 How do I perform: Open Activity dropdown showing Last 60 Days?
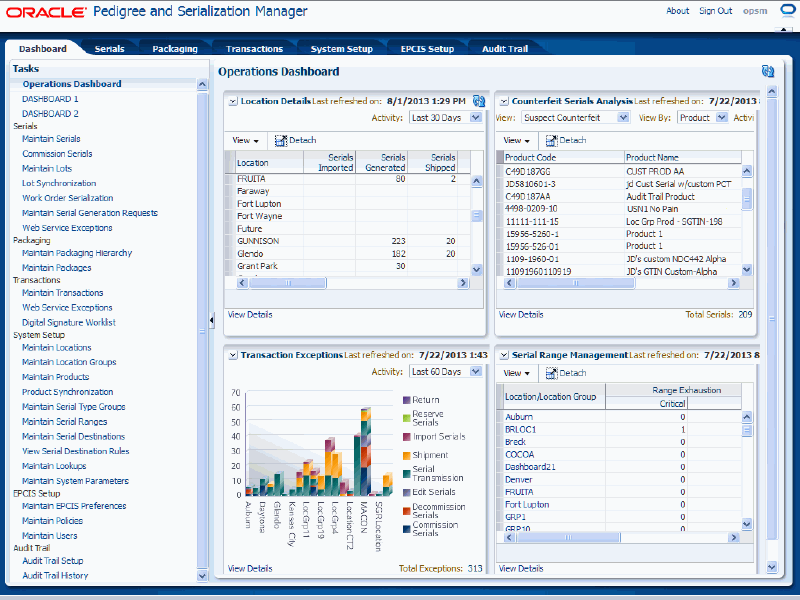tap(476, 371)
